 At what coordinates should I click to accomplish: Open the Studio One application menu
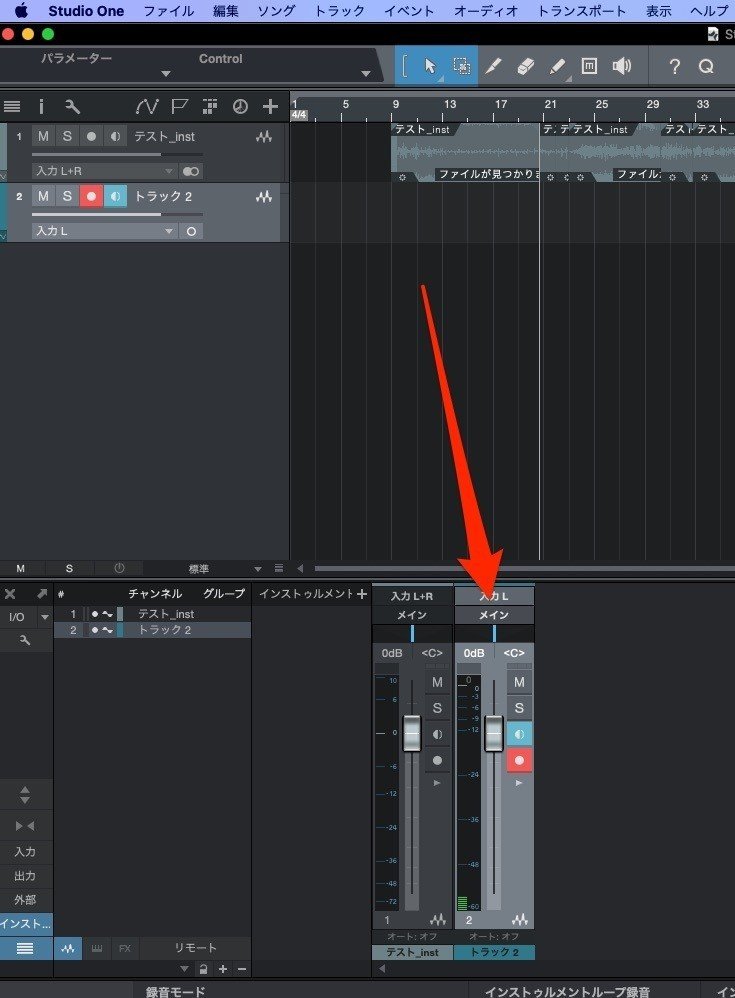(86, 11)
